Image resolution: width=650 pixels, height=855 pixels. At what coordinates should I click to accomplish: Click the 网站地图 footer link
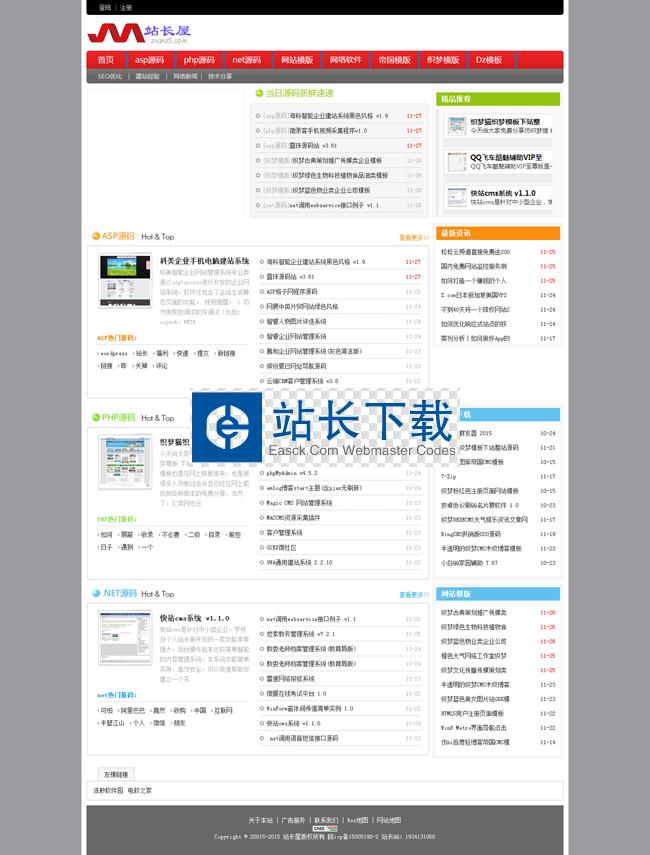(389, 820)
